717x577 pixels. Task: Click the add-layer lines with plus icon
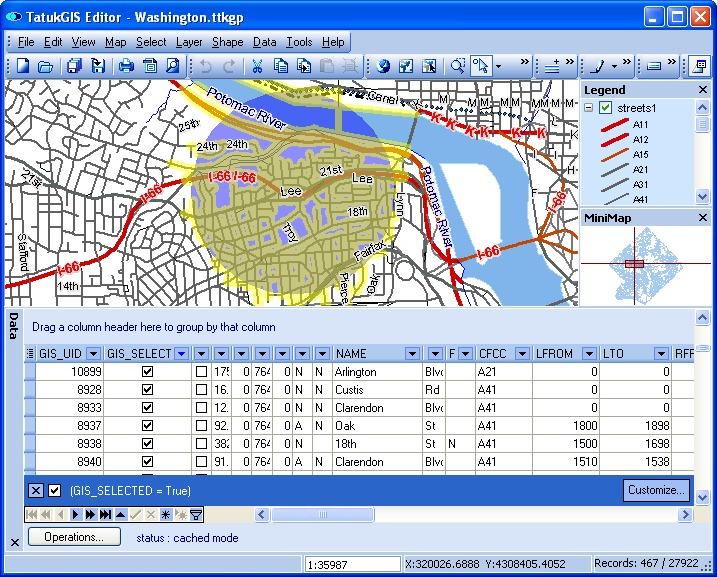(x=552, y=66)
